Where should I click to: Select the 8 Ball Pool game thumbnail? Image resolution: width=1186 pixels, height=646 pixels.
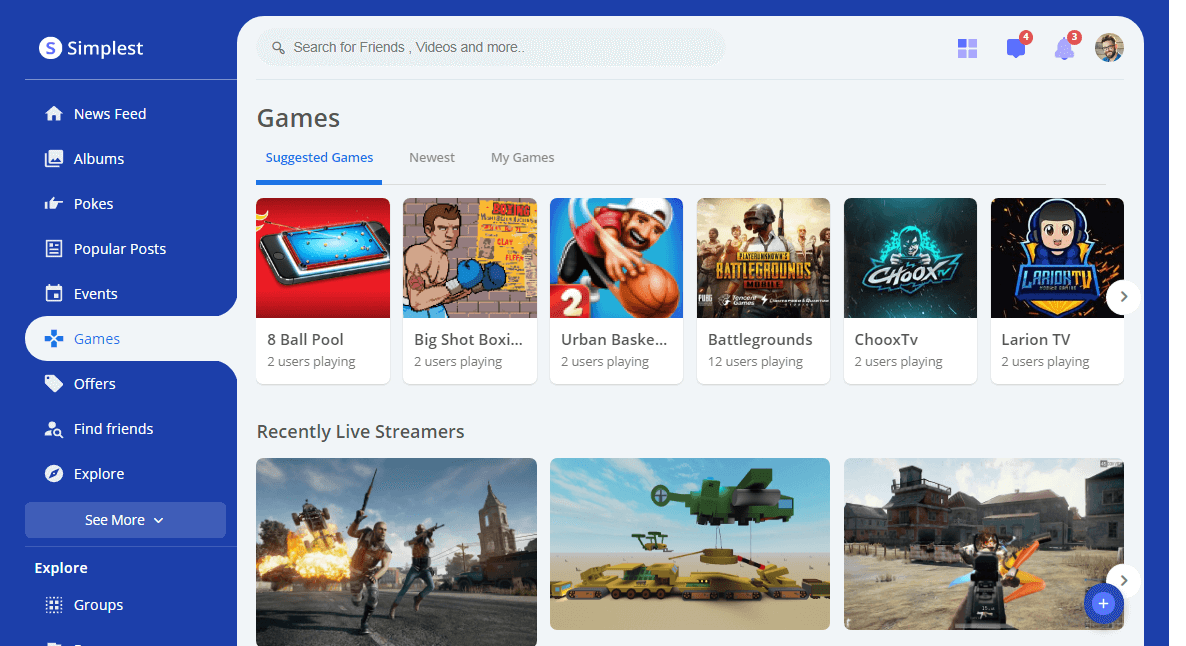[322, 258]
